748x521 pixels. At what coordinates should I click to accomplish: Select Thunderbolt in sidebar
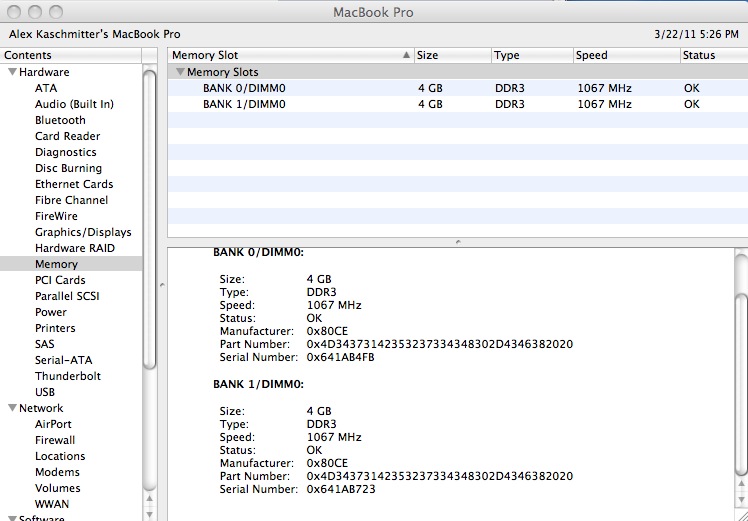tap(68, 376)
